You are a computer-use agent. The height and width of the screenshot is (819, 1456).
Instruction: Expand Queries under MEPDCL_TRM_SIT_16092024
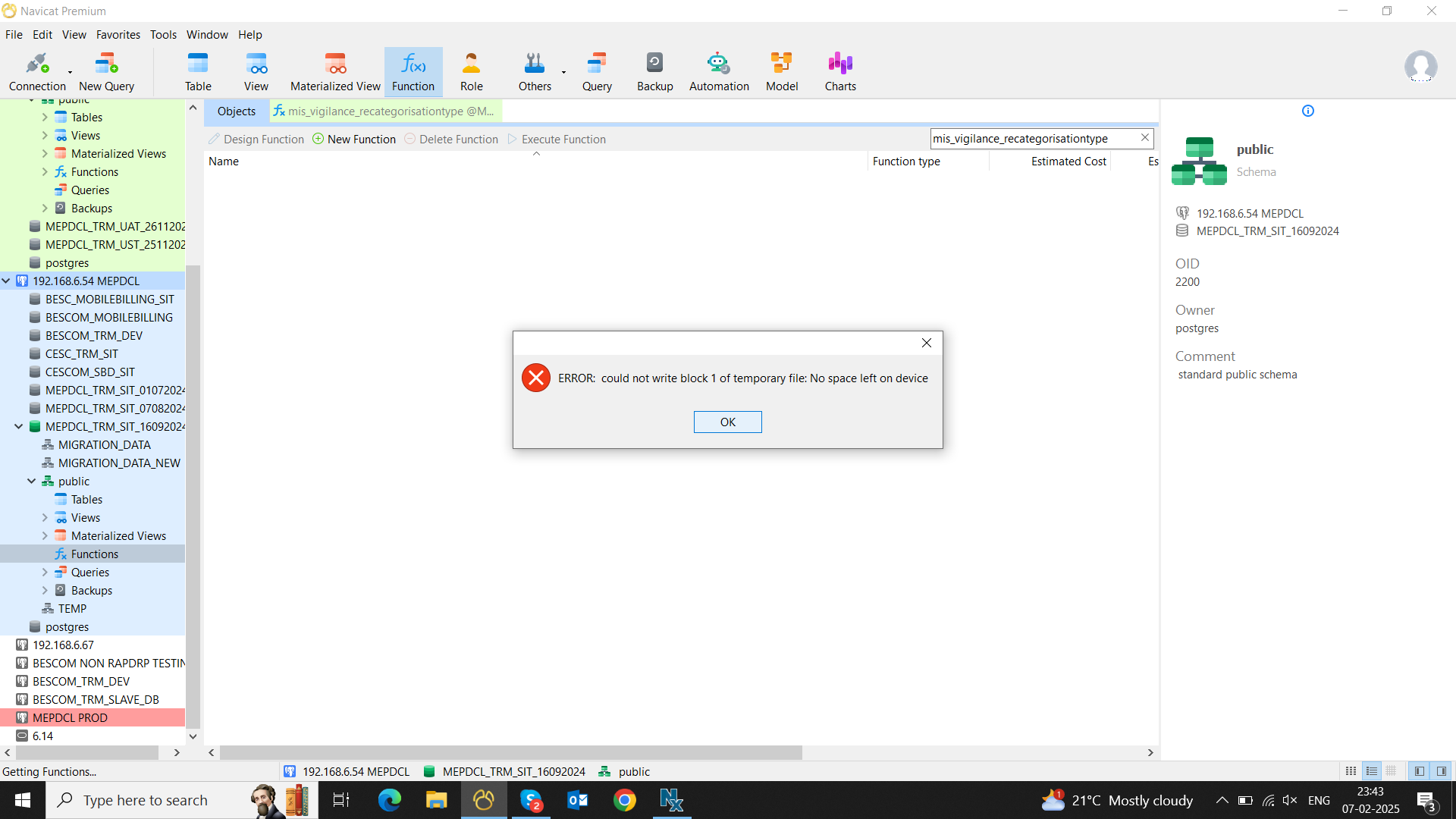point(45,573)
